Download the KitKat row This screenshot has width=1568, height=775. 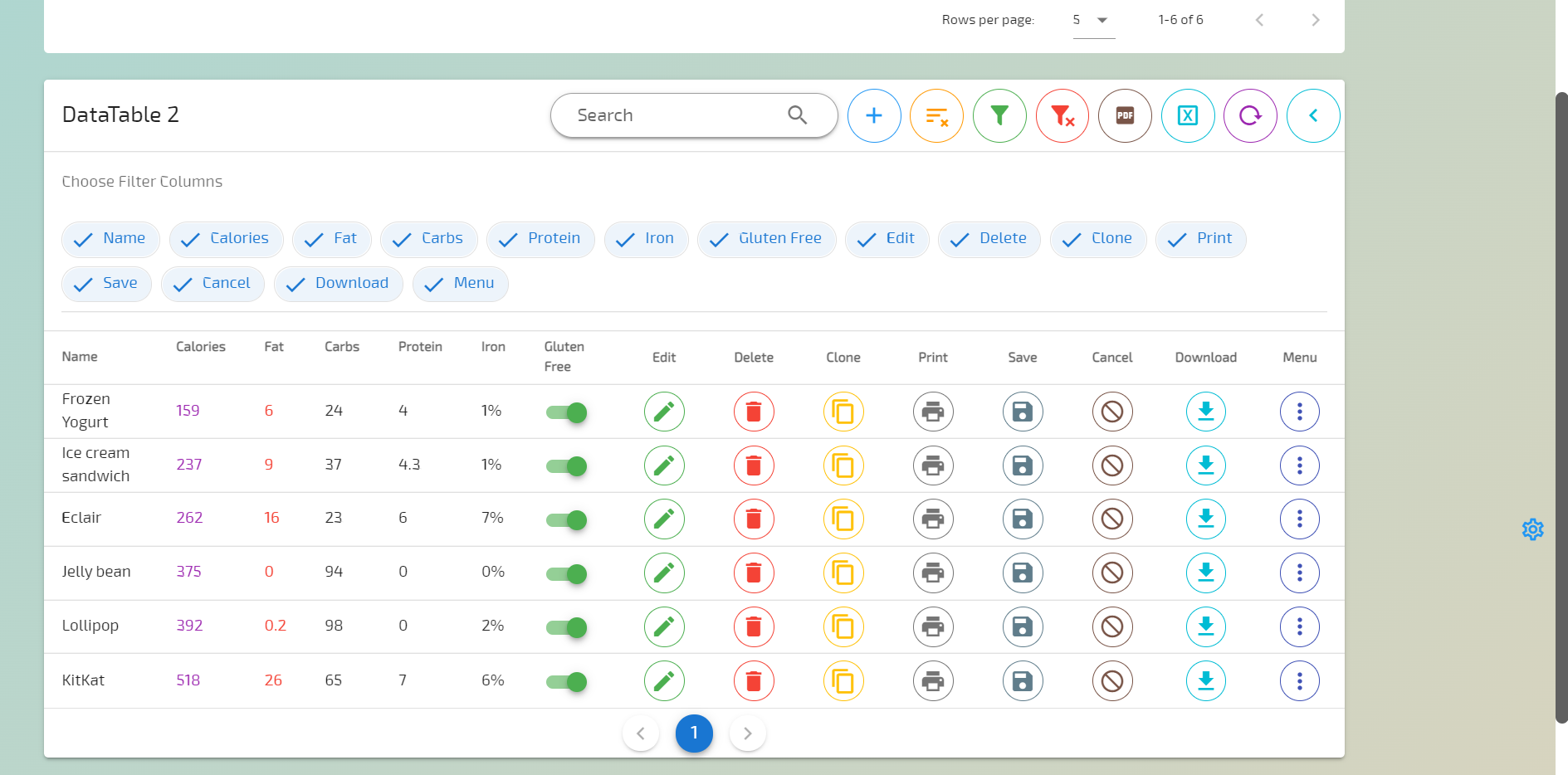click(x=1206, y=681)
